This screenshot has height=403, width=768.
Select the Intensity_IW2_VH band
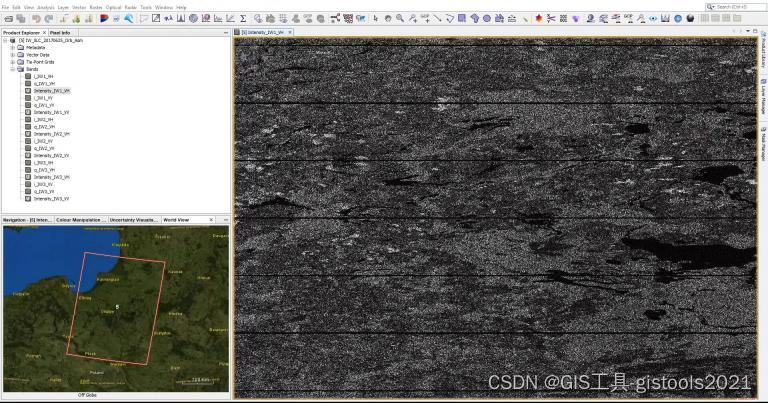(51, 134)
